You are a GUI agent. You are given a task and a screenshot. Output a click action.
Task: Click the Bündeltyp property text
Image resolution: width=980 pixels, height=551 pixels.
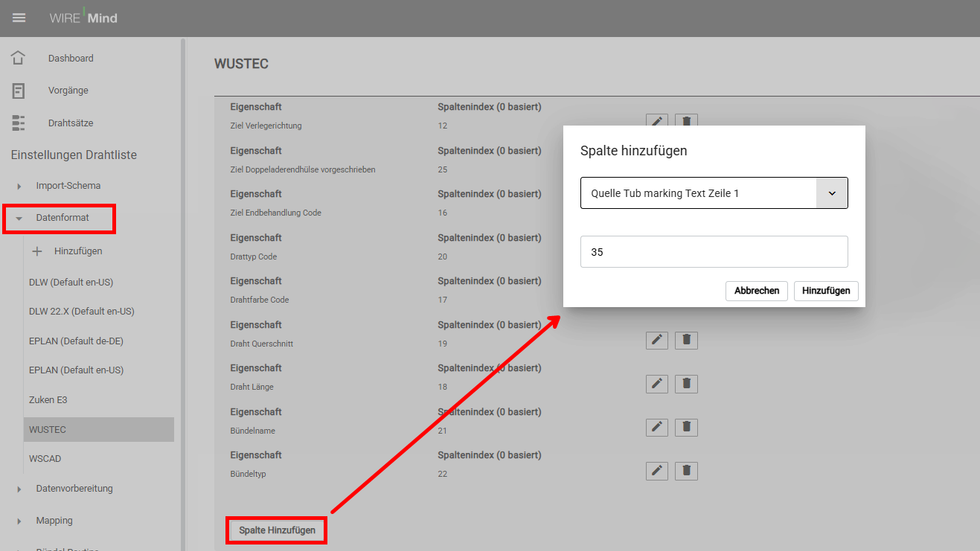tap(248, 474)
